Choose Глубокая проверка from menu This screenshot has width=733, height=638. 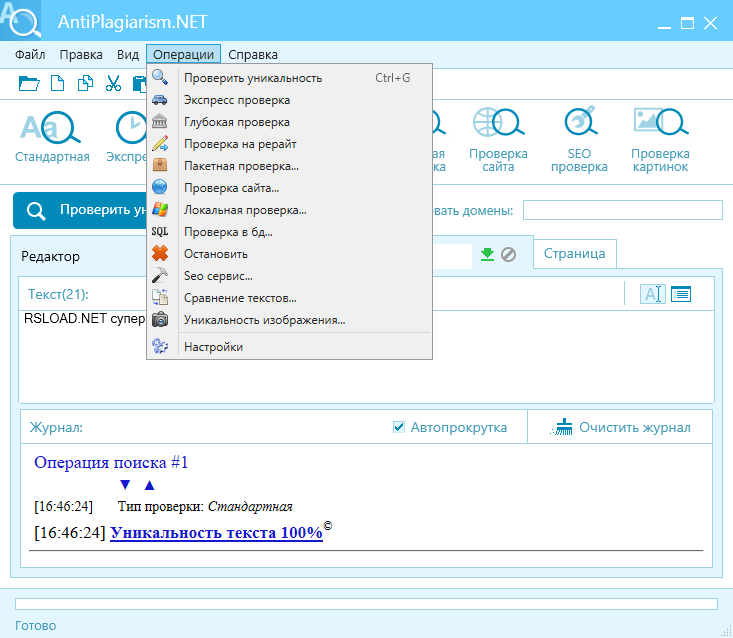289,122
